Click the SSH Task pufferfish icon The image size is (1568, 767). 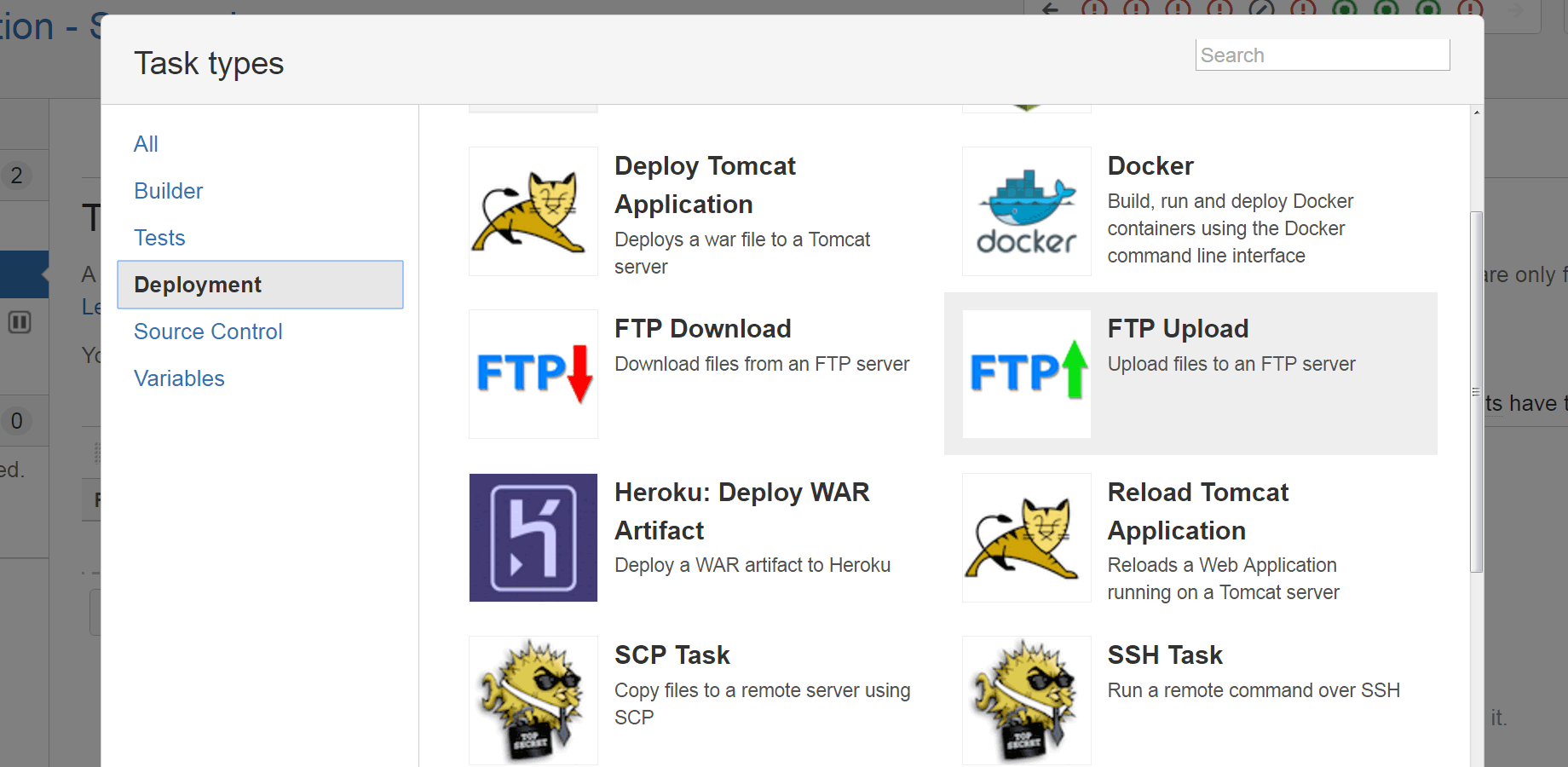tap(1027, 701)
